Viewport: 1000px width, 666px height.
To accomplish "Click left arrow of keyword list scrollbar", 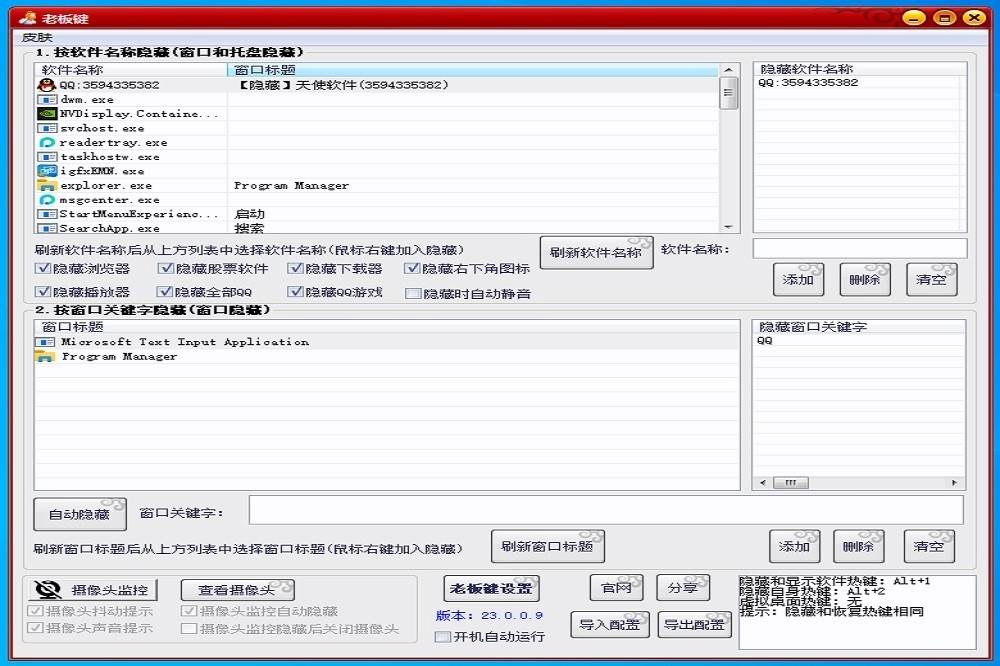I will pos(763,483).
